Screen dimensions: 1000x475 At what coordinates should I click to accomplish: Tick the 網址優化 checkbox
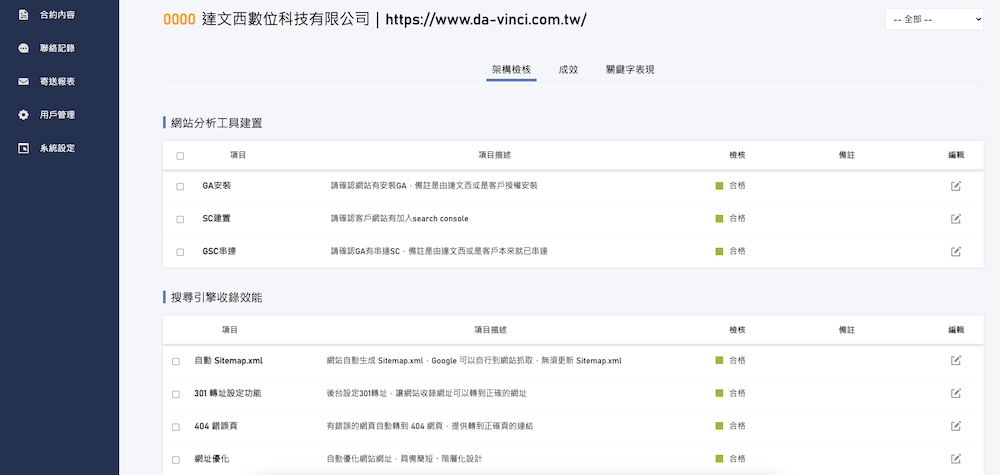click(x=176, y=459)
